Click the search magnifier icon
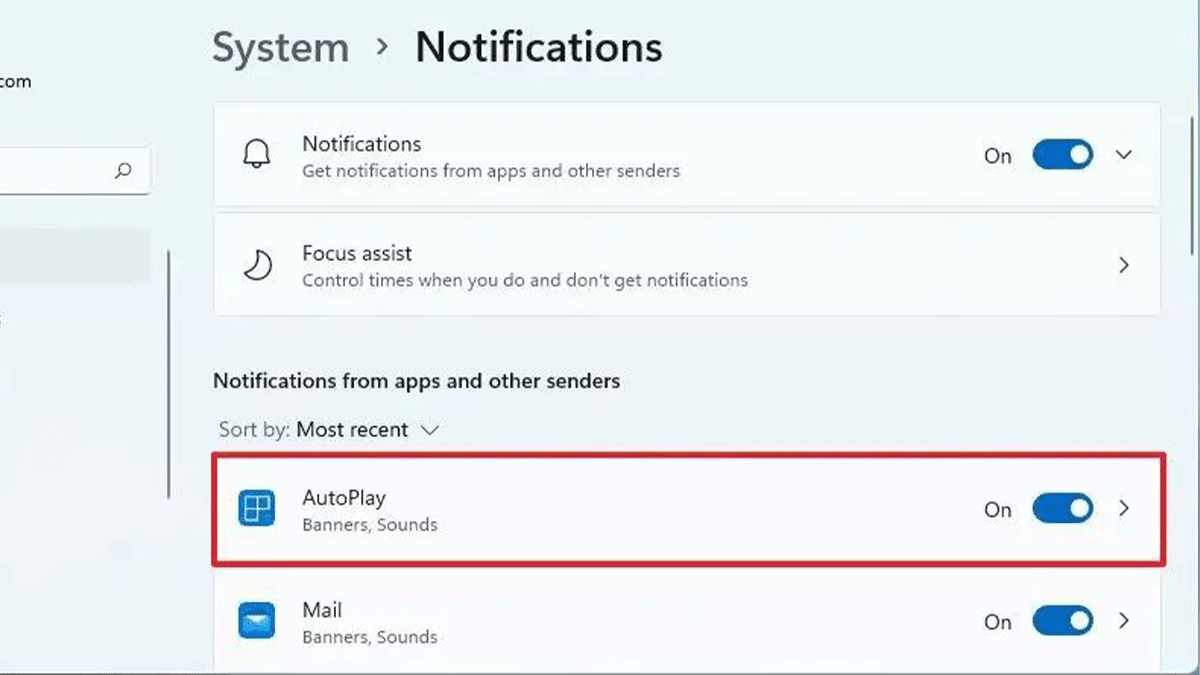 (x=123, y=171)
